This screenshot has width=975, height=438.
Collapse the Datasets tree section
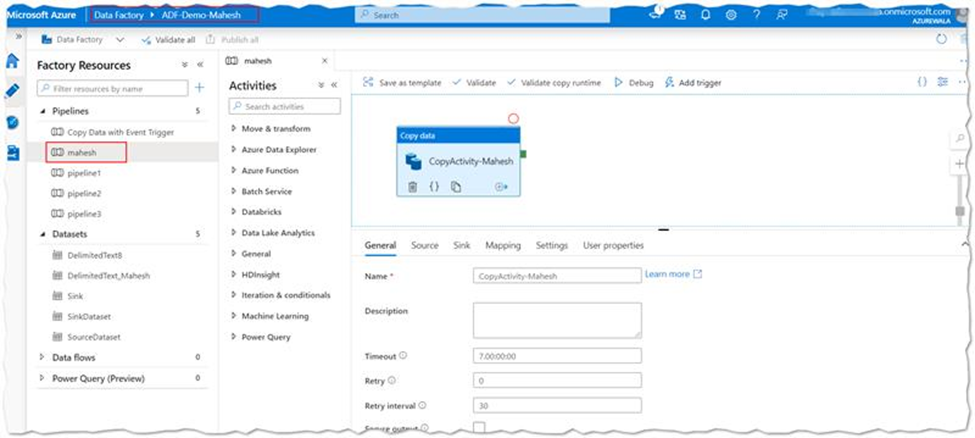coord(43,235)
